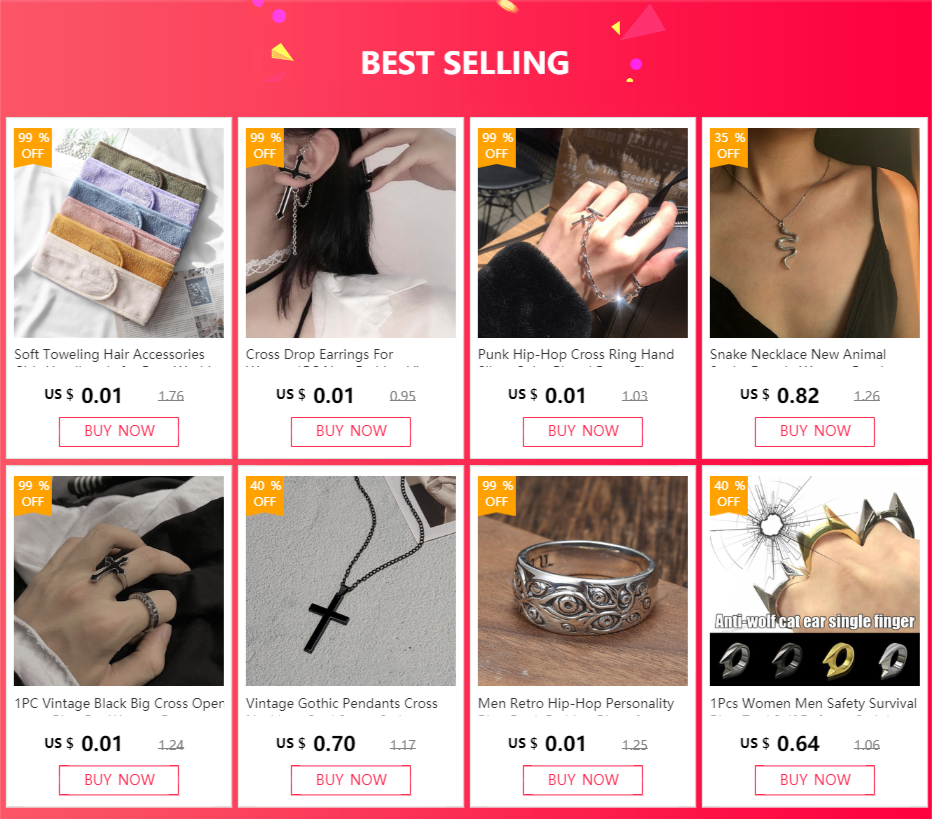Select the 40% OFF badge on the cross pendant
The image size is (932, 819).
coord(265,494)
